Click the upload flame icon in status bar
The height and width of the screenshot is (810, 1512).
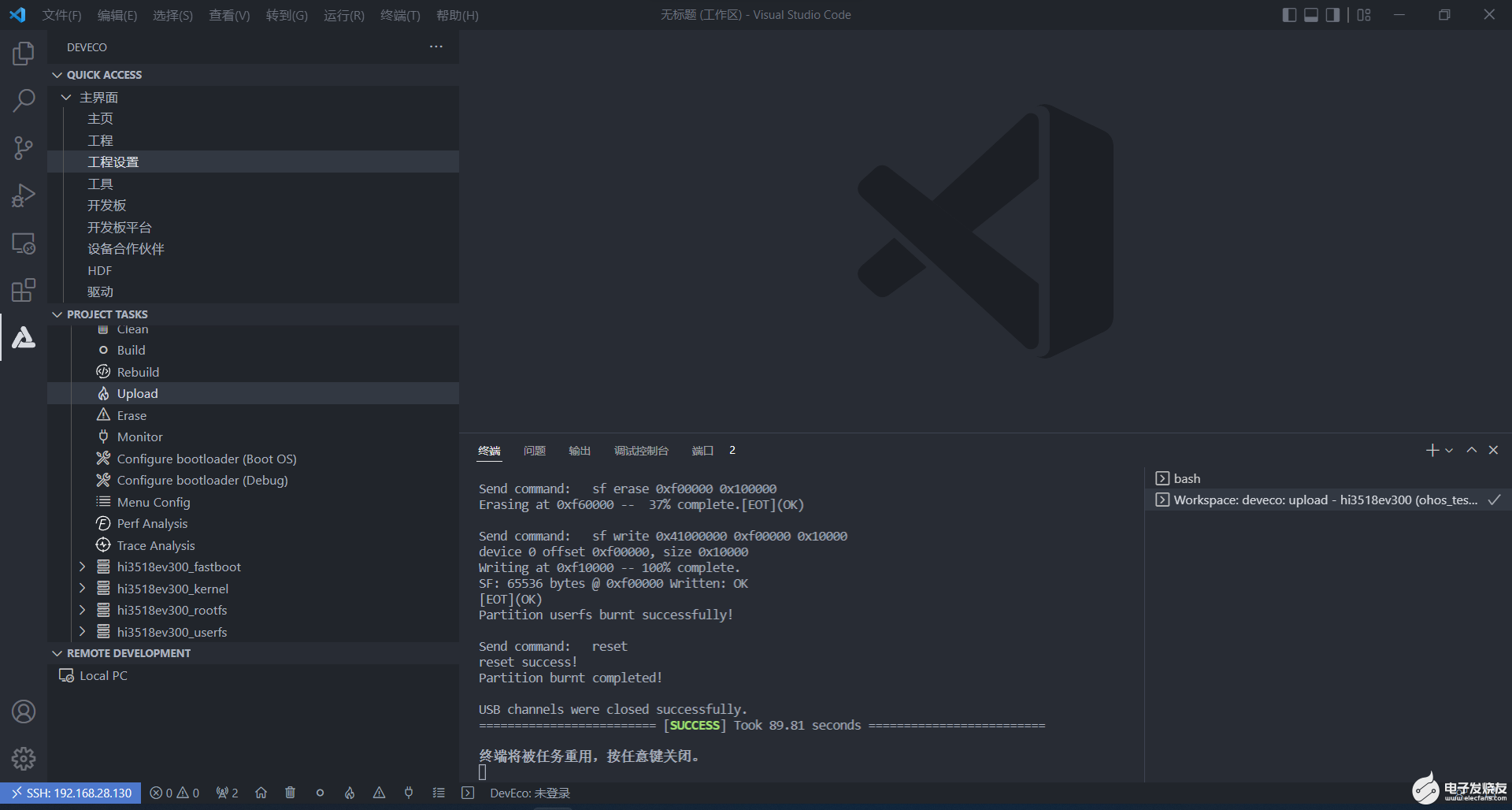point(350,793)
